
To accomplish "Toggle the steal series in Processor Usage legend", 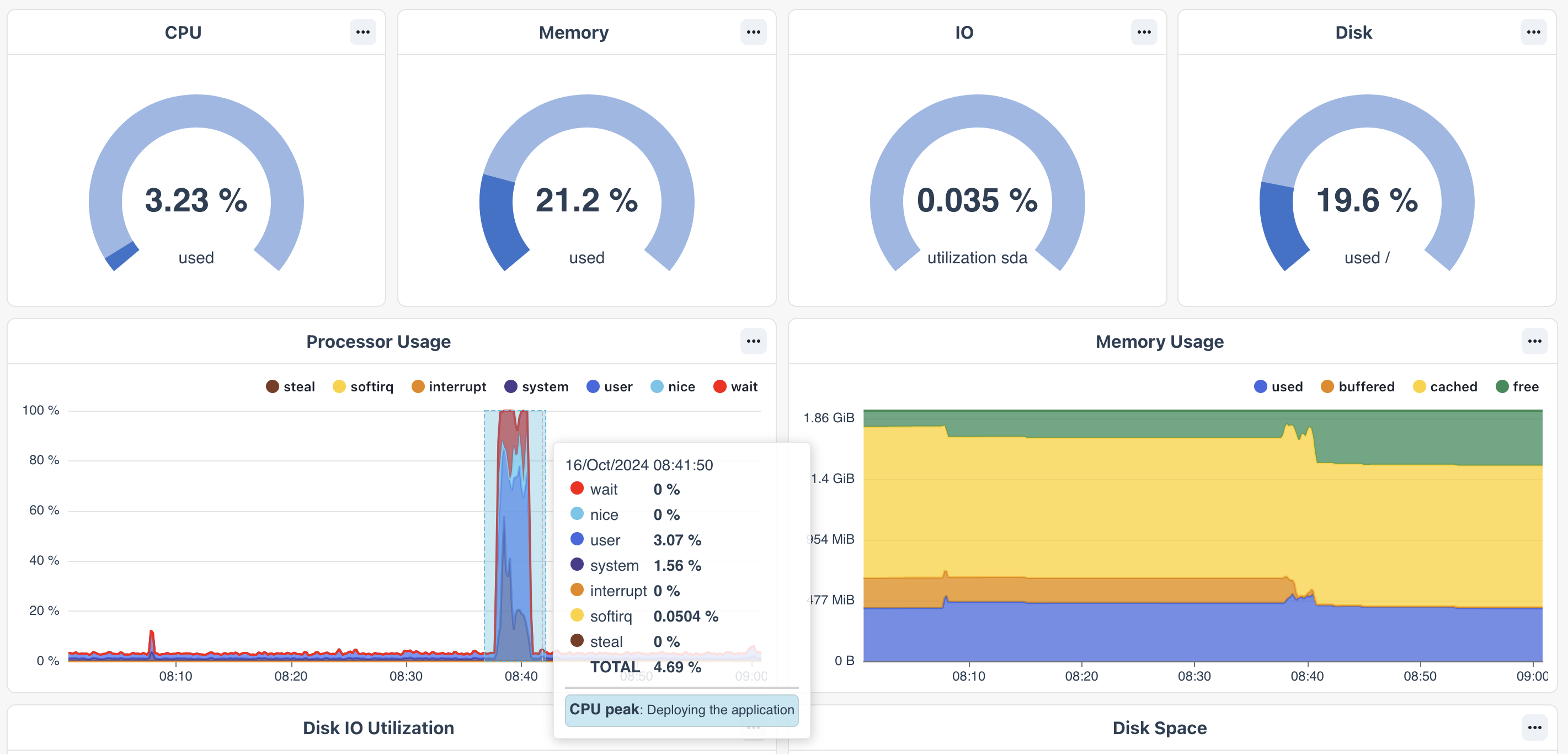I will [x=290, y=387].
